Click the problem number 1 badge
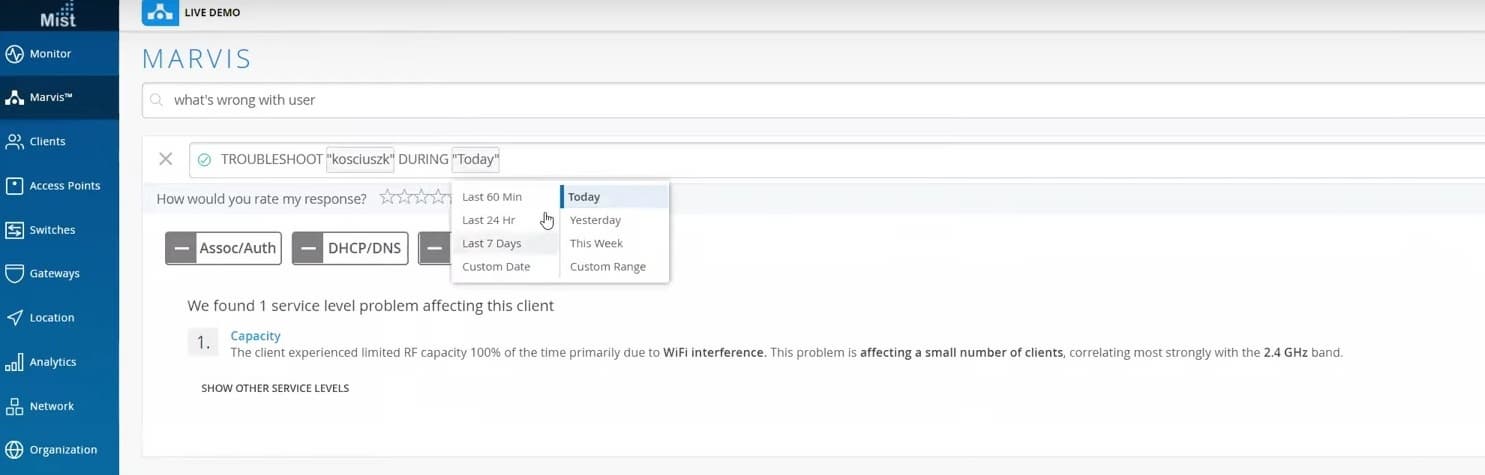1485x475 pixels. [203, 343]
